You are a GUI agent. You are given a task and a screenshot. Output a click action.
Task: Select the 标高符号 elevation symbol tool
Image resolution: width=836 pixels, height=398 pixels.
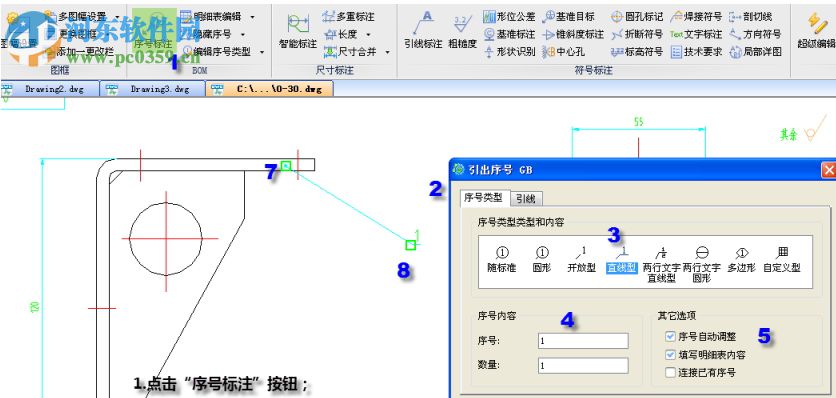(637, 52)
